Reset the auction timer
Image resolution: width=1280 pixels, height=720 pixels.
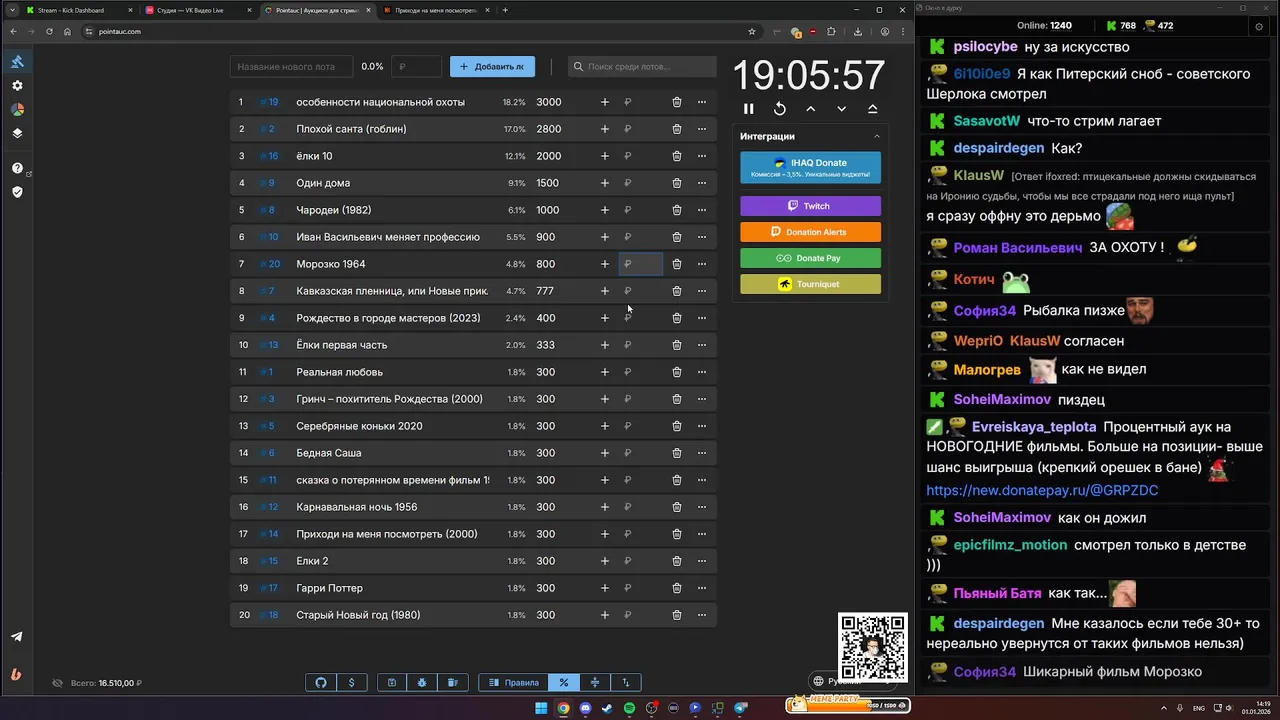point(780,109)
